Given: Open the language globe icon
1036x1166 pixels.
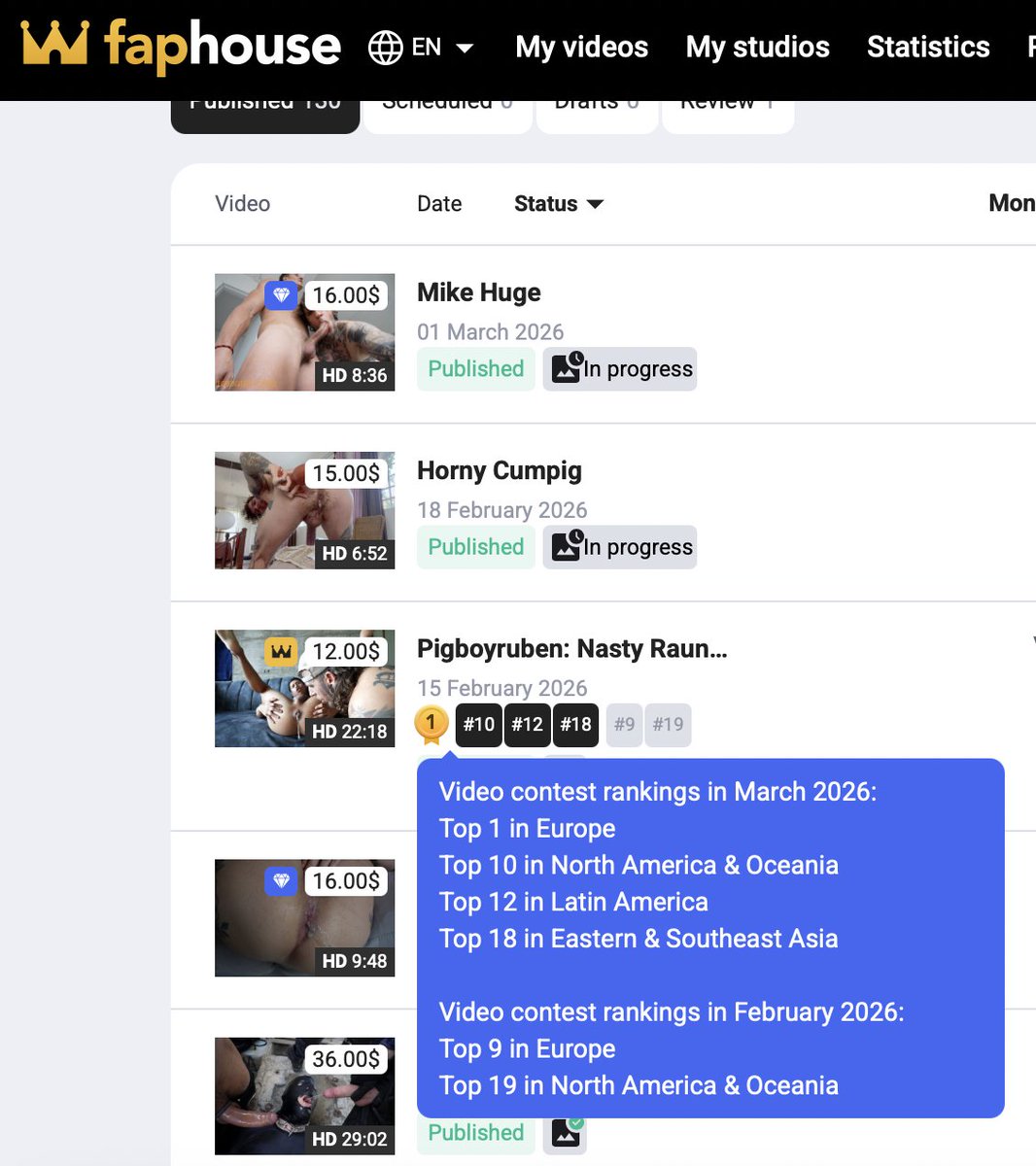Looking at the screenshot, I should (385, 48).
